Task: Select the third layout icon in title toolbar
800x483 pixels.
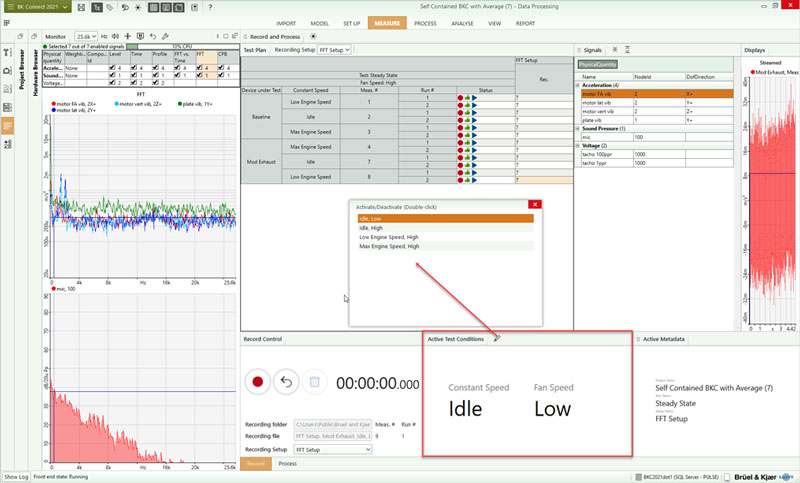Action: point(179,7)
